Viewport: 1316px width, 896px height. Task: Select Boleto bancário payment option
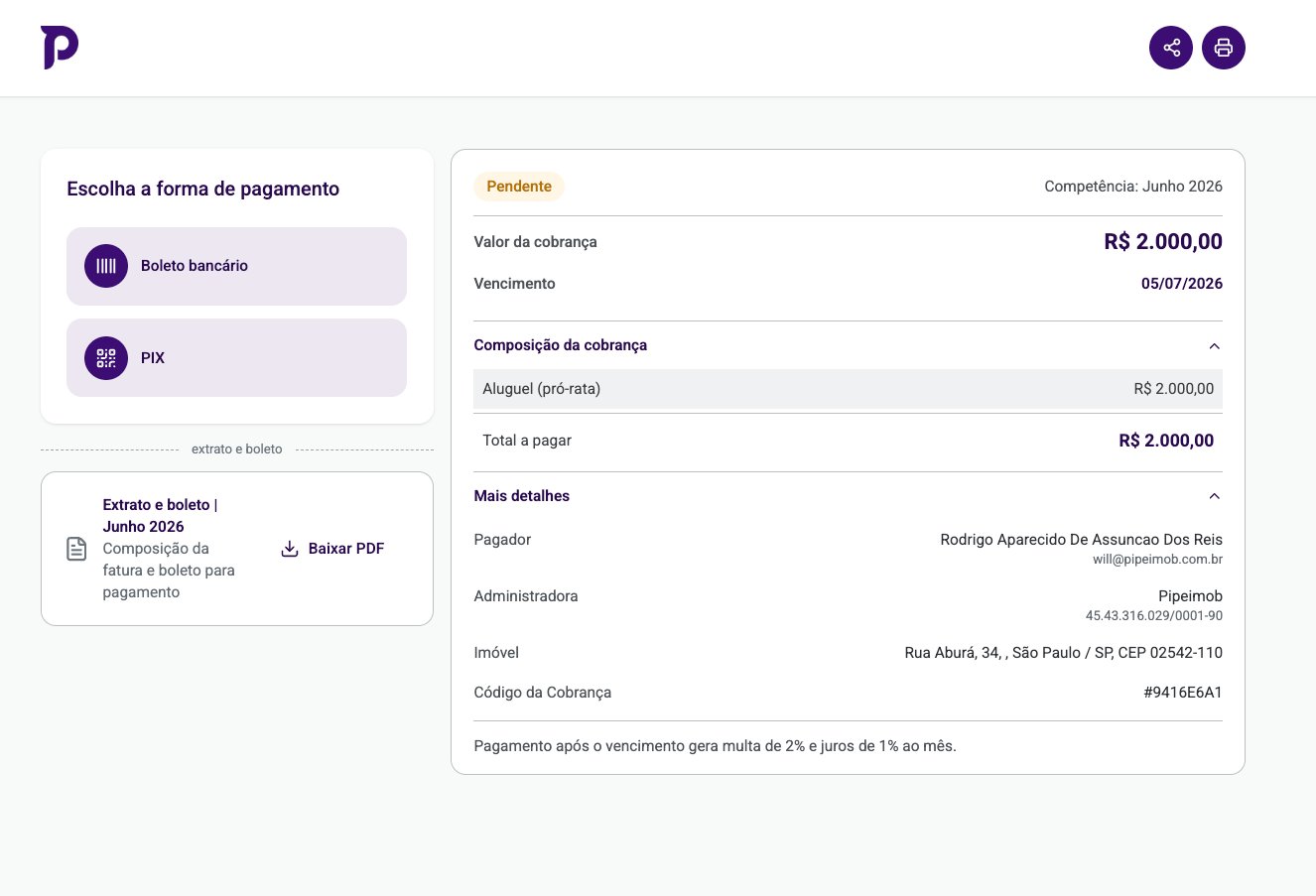click(x=236, y=266)
